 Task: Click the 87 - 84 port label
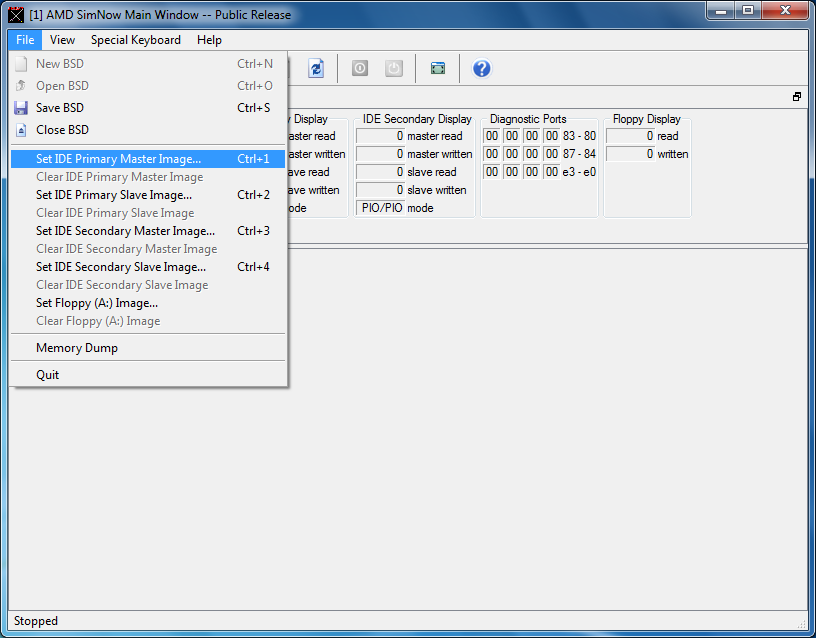pos(579,154)
